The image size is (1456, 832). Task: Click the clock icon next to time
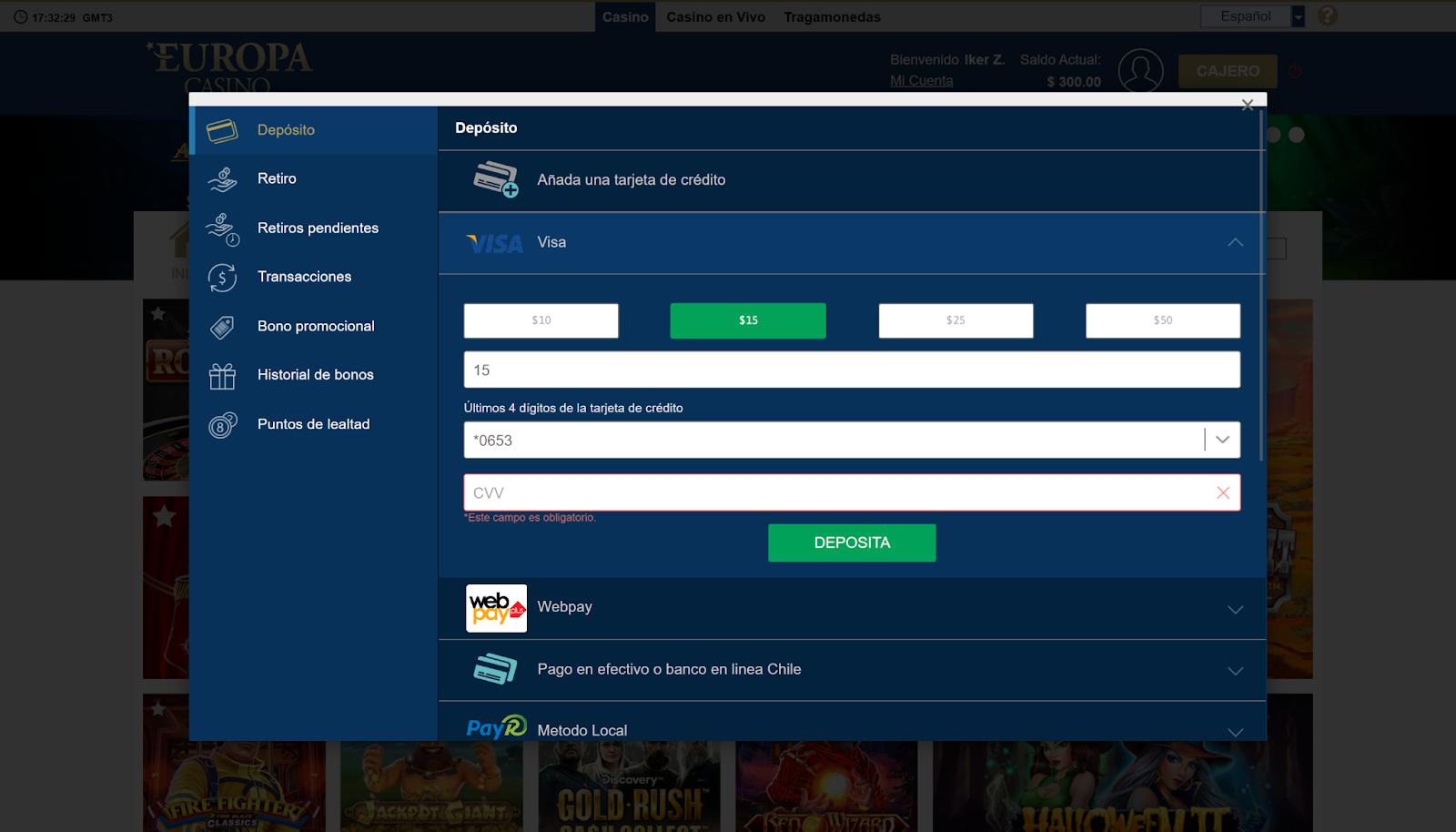(x=21, y=17)
